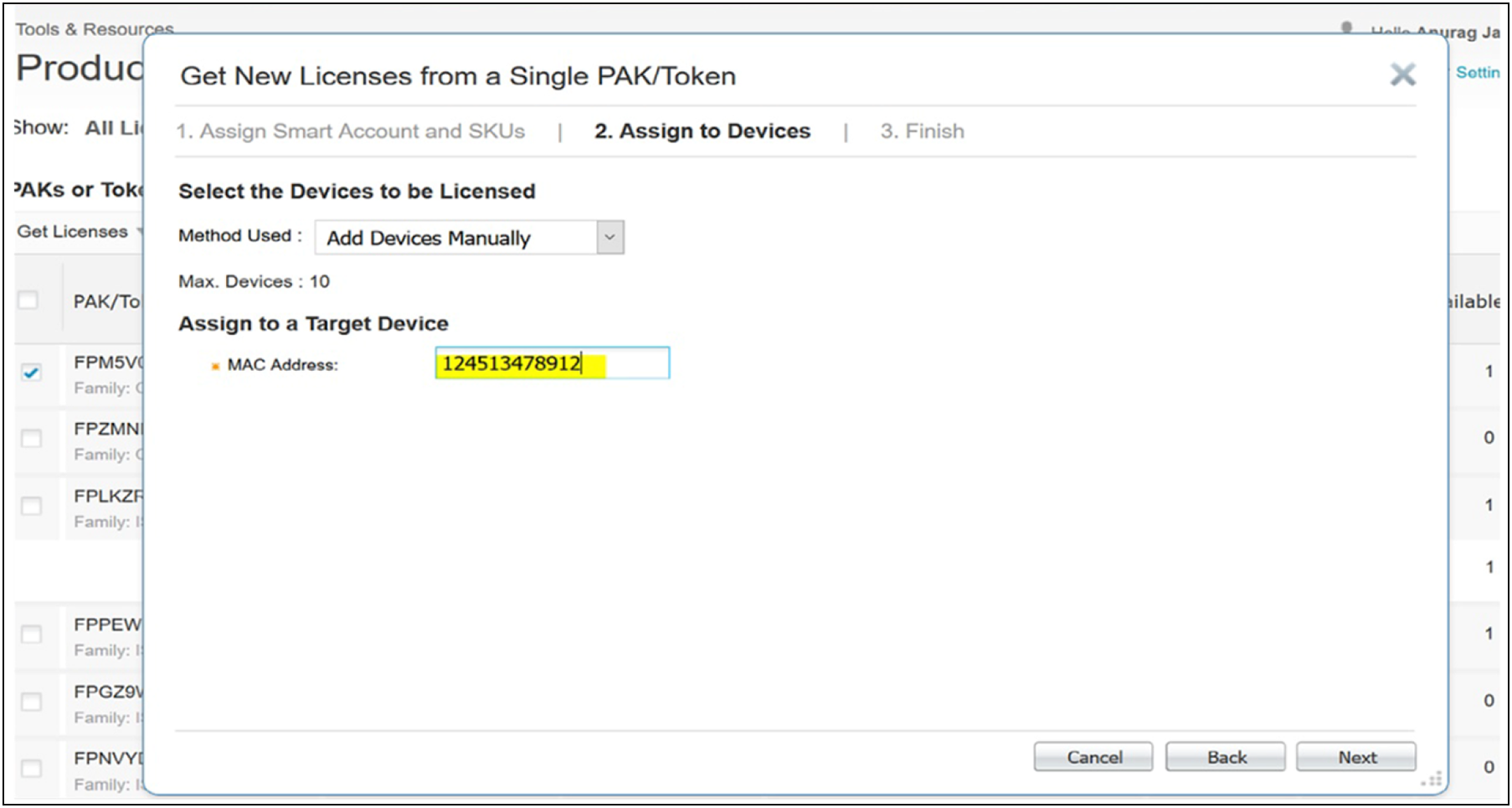Viewport: 1512px width, 808px height.
Task: Open the Tools & Resources menu
Action: pyautogui.click(x=95, y=28)
